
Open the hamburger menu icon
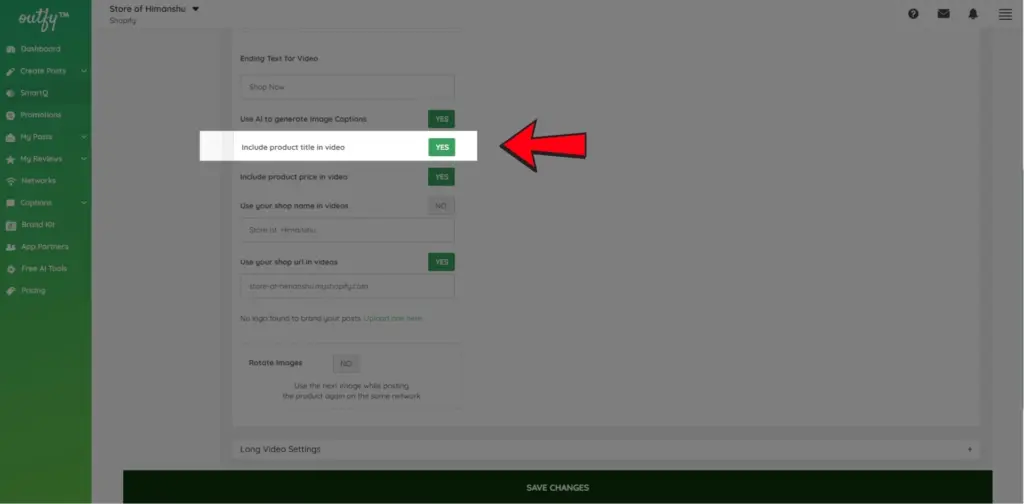1005,14
